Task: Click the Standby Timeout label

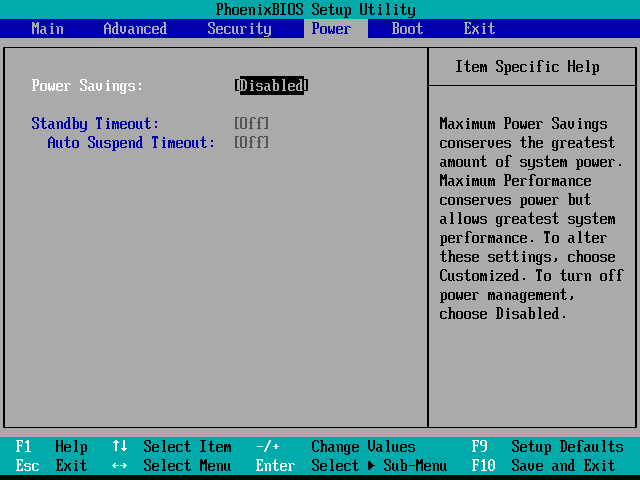Action: (x=95, y=124)
